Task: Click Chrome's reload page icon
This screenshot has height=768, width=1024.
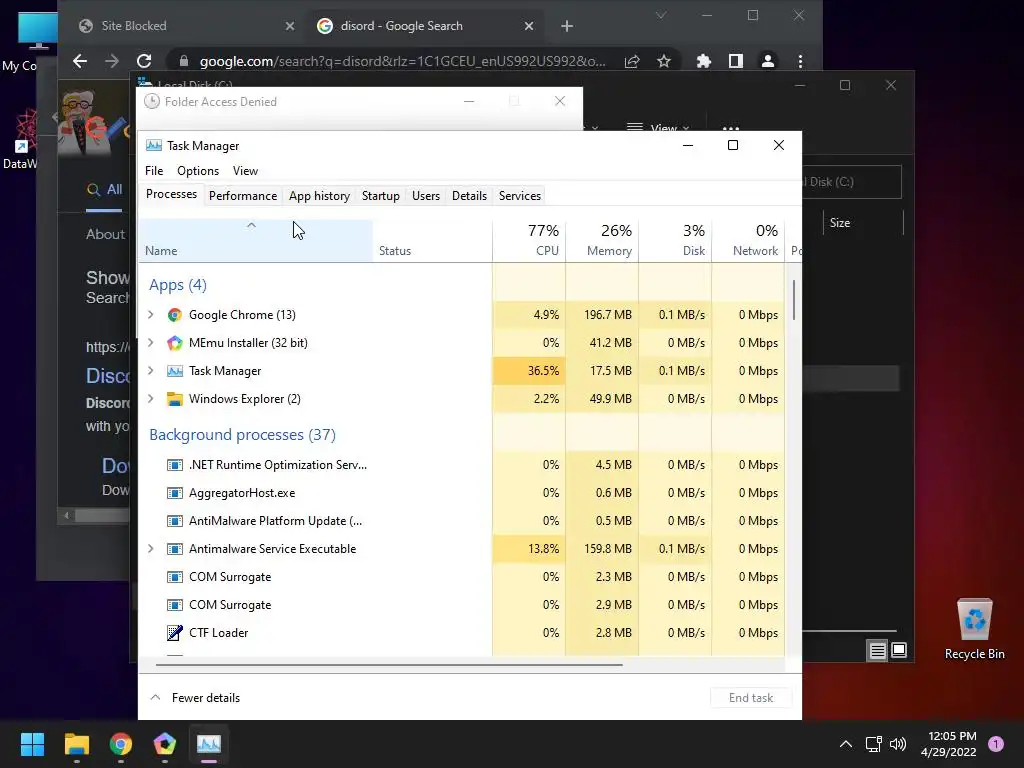Action: [144, 61]
